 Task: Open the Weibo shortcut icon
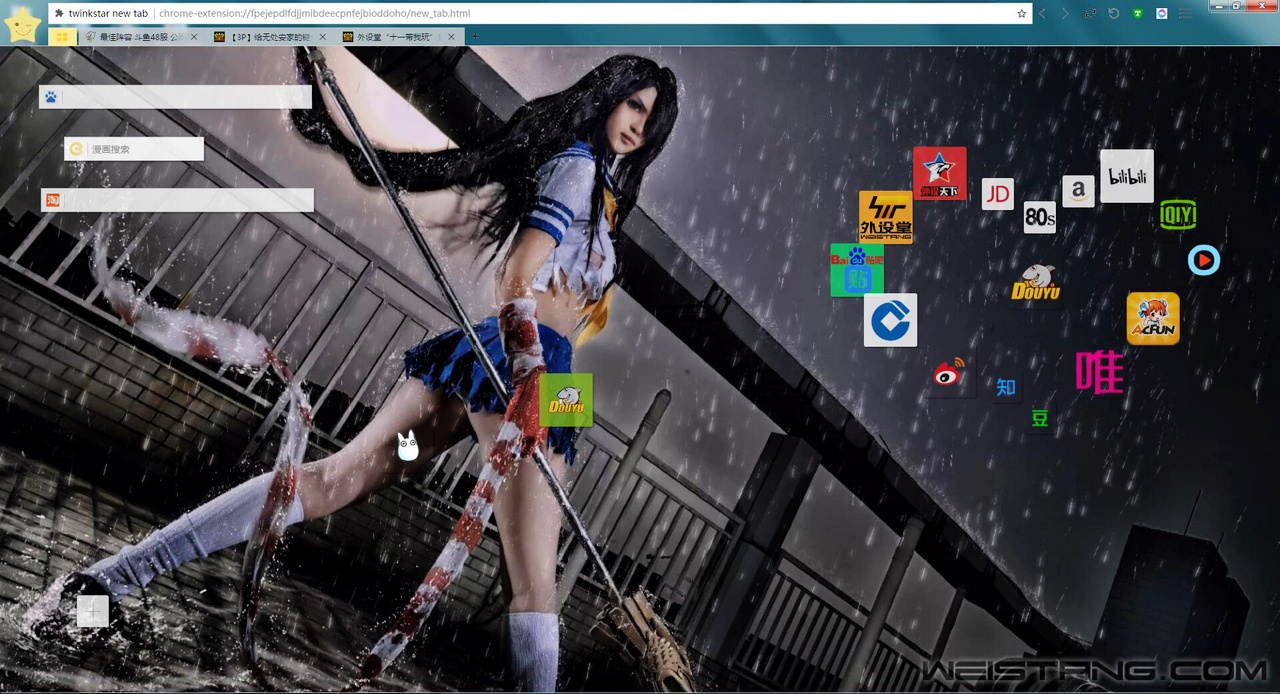click(x=950, y=372)
